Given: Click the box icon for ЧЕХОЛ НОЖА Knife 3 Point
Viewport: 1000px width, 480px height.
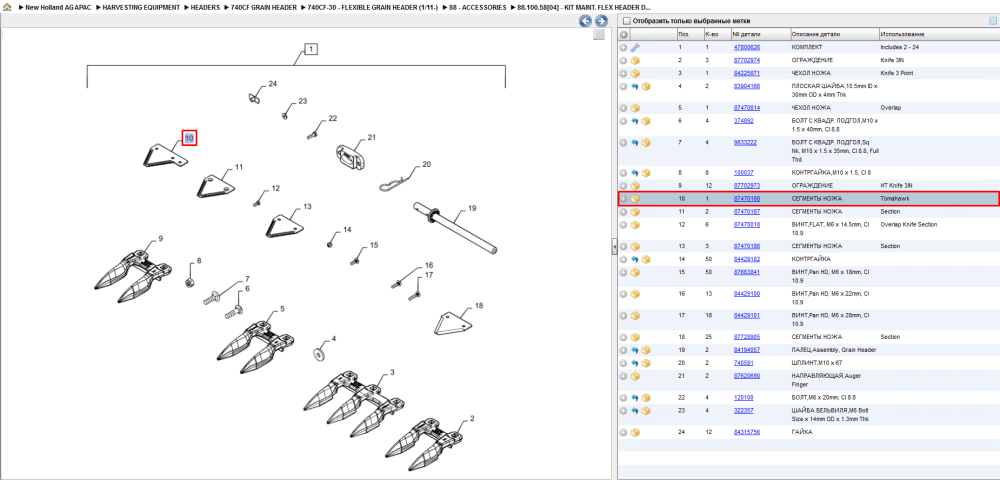Looking at the screenshot, I should [635, 73].
